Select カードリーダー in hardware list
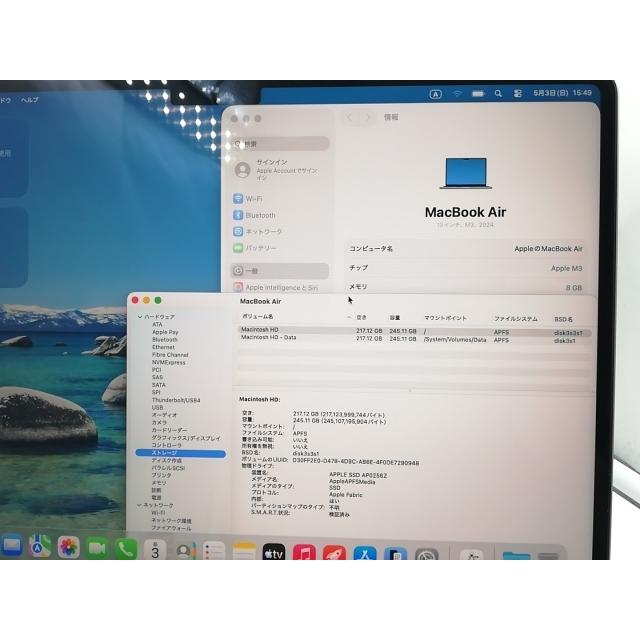Viewport: 640px width, 640px height. click(x=169, y=430)
